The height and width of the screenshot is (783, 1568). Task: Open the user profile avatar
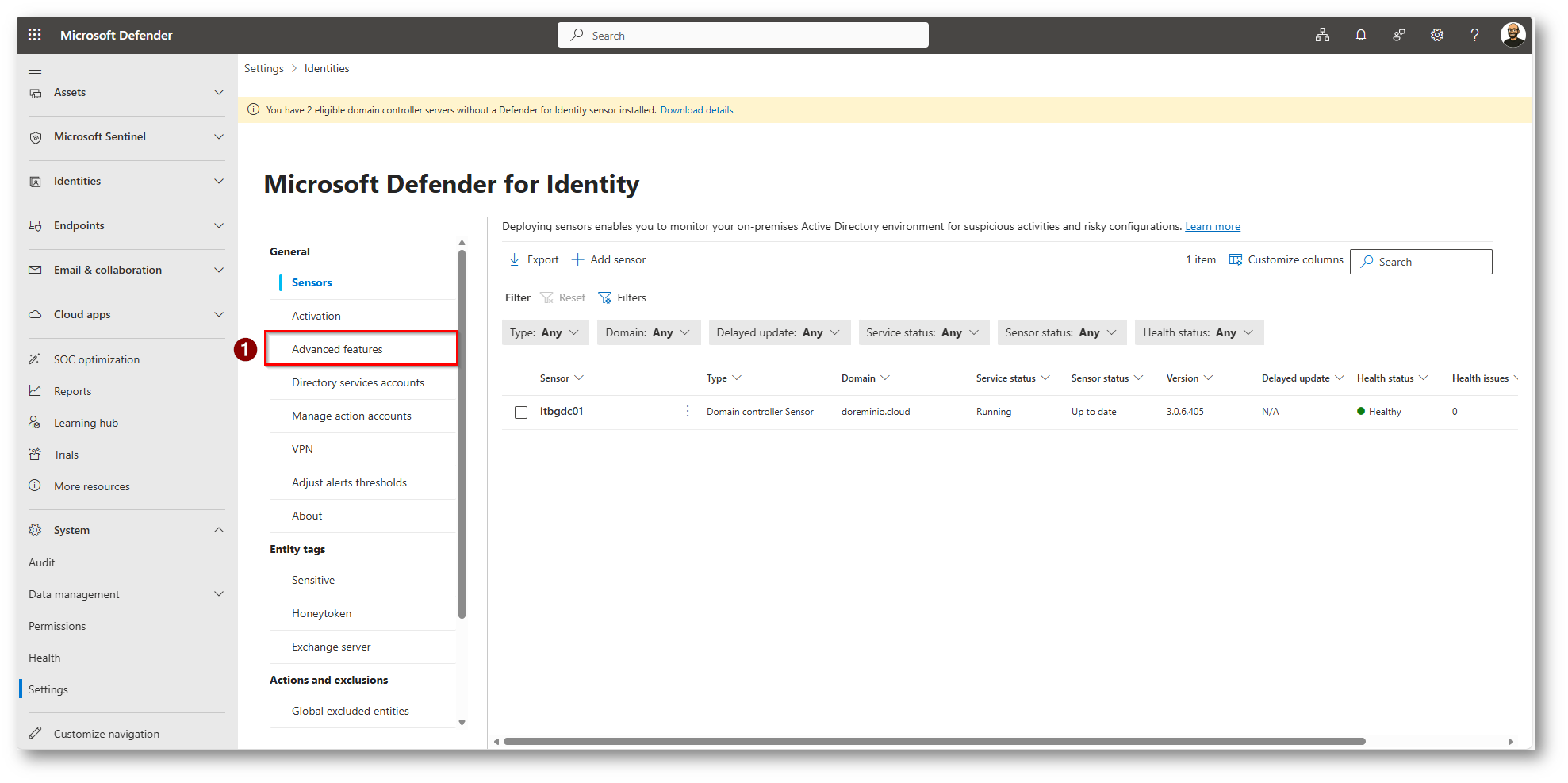click(x=1512, y=35)
